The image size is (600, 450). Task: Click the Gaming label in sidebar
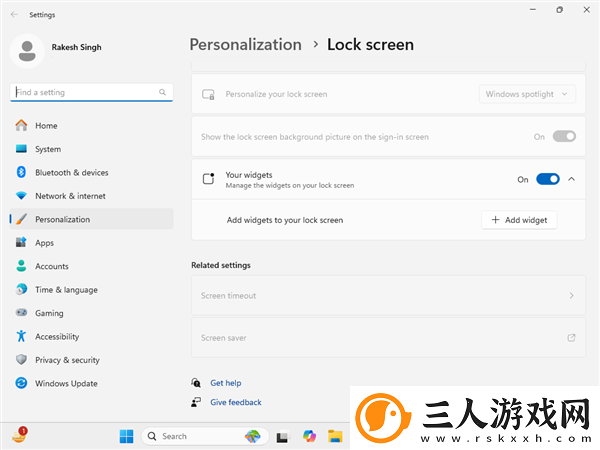[49, 313]
